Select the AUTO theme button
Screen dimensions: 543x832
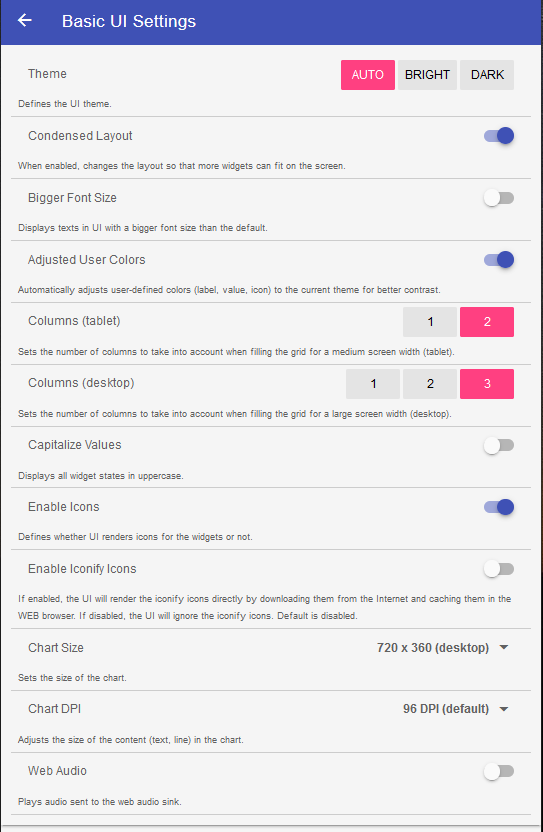coord(368,75)
